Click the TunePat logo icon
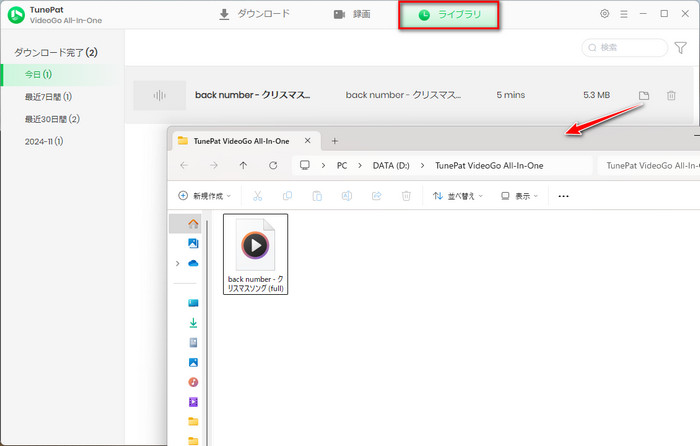Viewport: 700px width, 446px height. 17,15
